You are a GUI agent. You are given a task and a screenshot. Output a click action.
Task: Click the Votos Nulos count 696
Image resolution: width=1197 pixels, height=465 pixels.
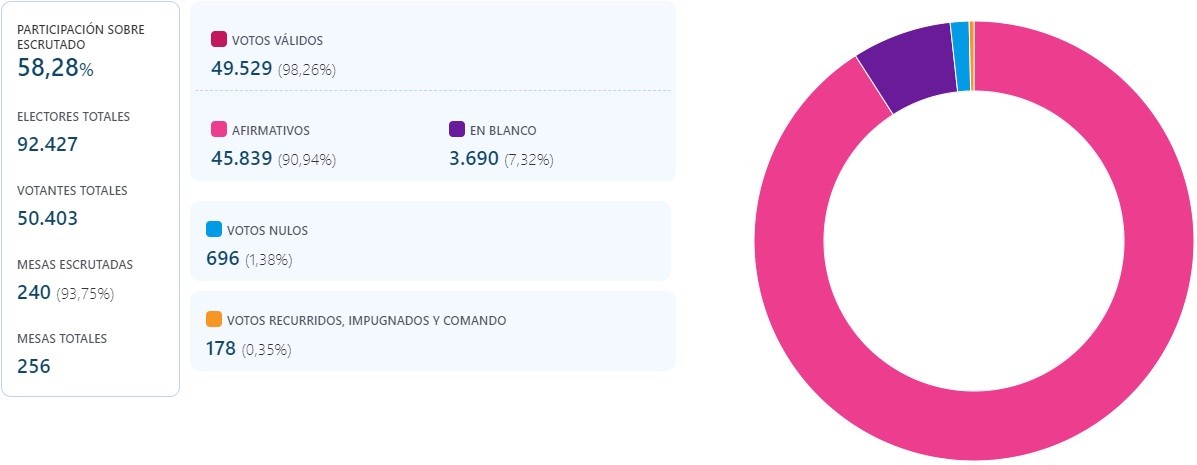[x=222, y=259]
